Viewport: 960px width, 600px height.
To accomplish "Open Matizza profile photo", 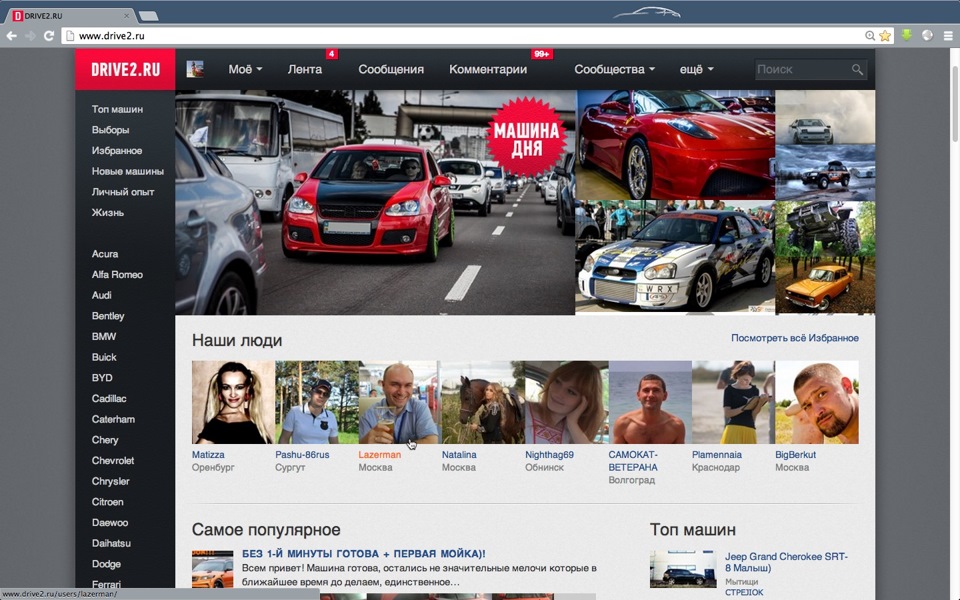I will [x=233, y=402].
